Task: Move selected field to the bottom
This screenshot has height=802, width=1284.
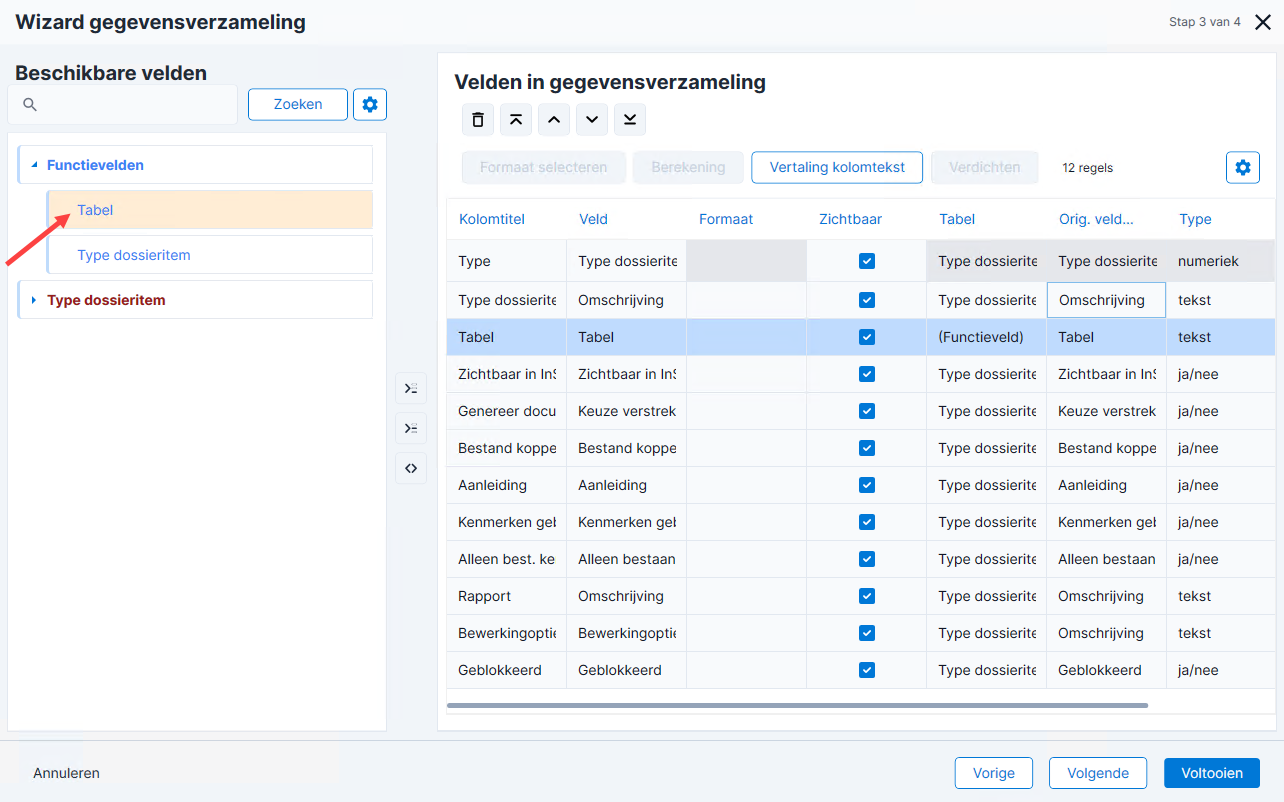Action: coord(630,120)
